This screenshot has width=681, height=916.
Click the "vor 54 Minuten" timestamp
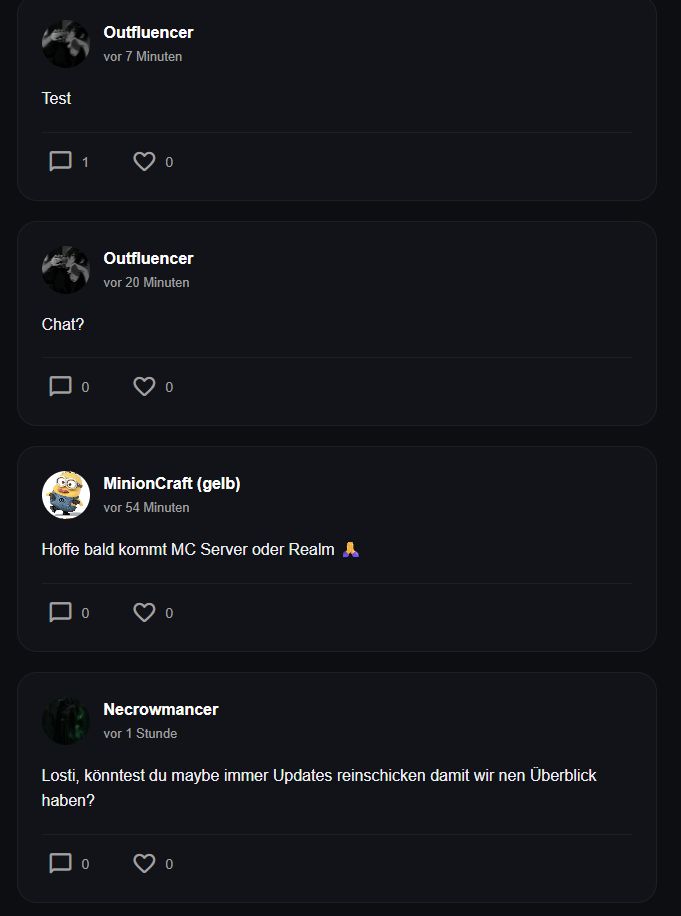click(x=146, y=508)
